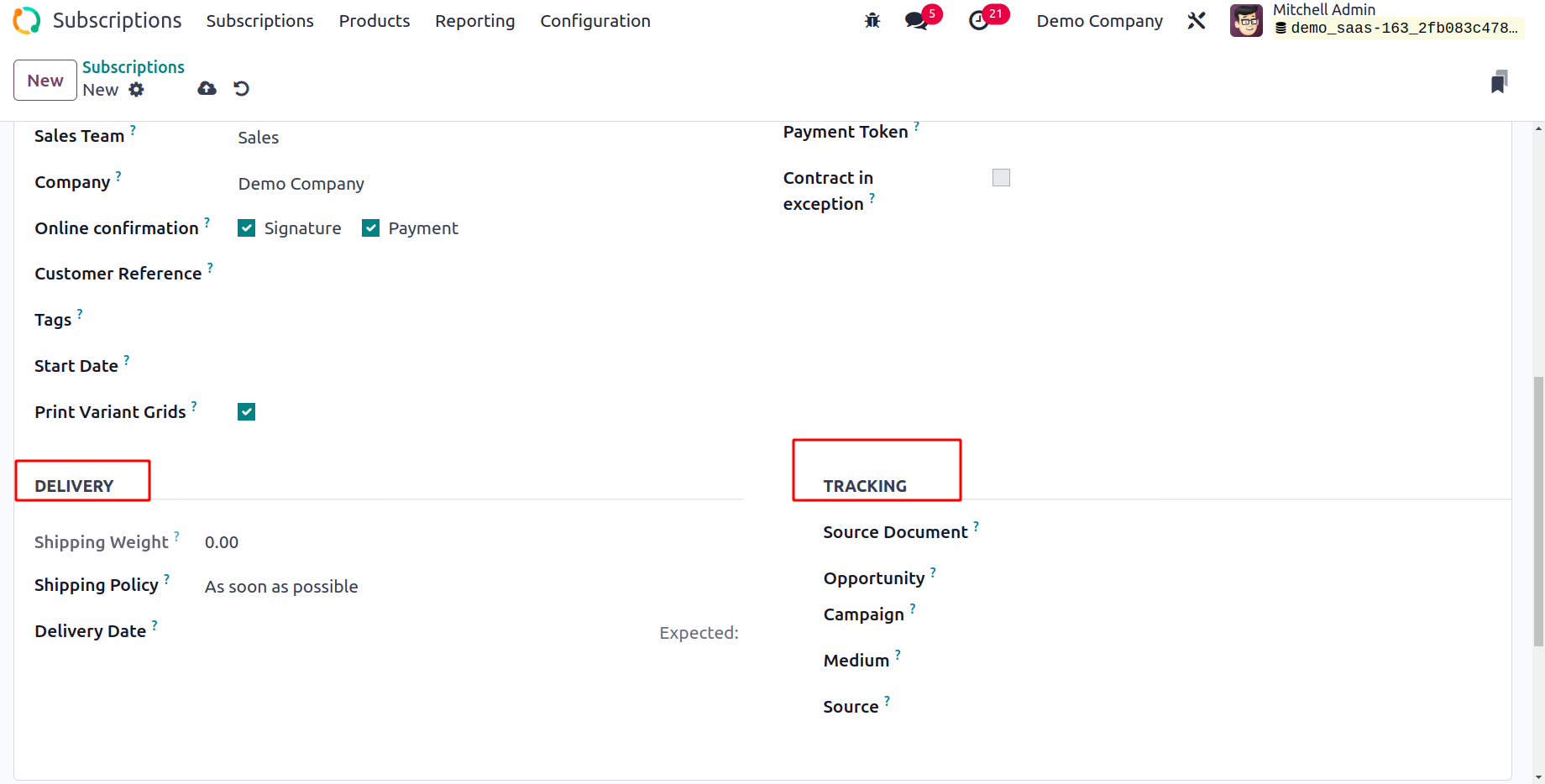Click the Subscriptions breadcrumb link
Image resolution: width=1545 pixels, height=784 pixels.
(x=134, y=67)
